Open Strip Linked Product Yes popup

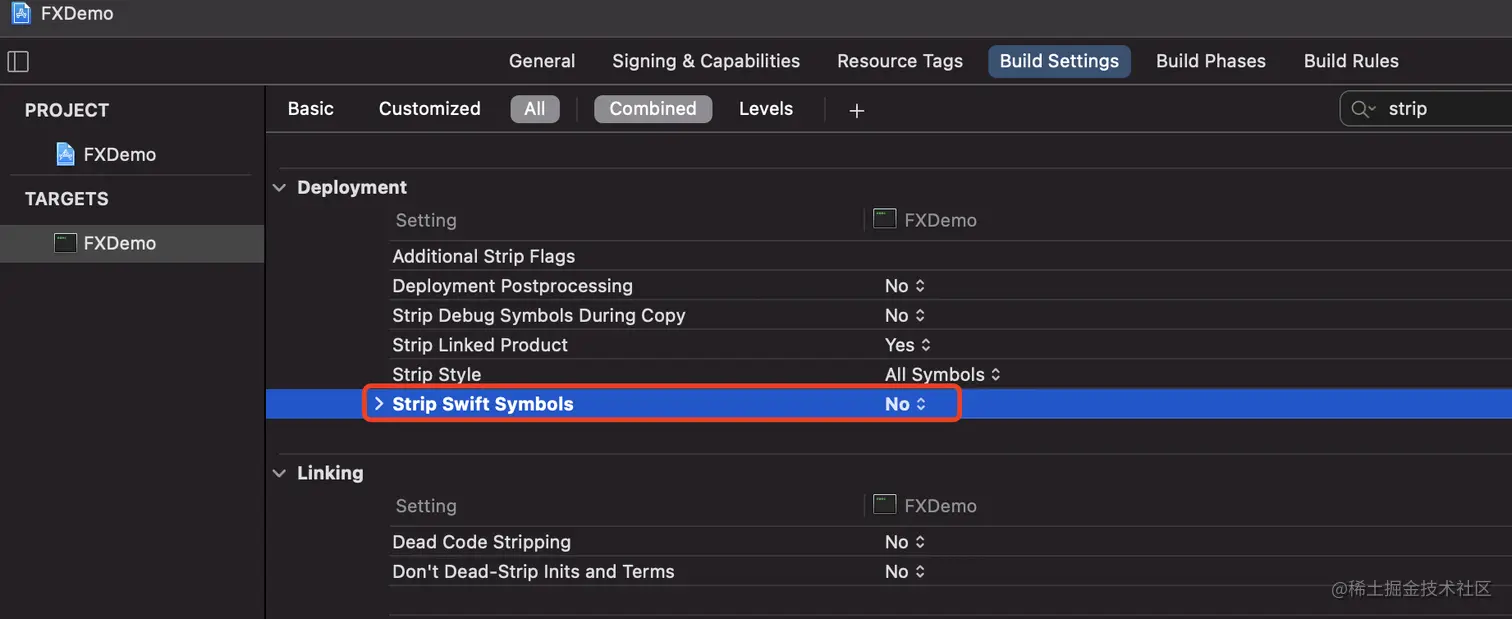pos(908,345)
